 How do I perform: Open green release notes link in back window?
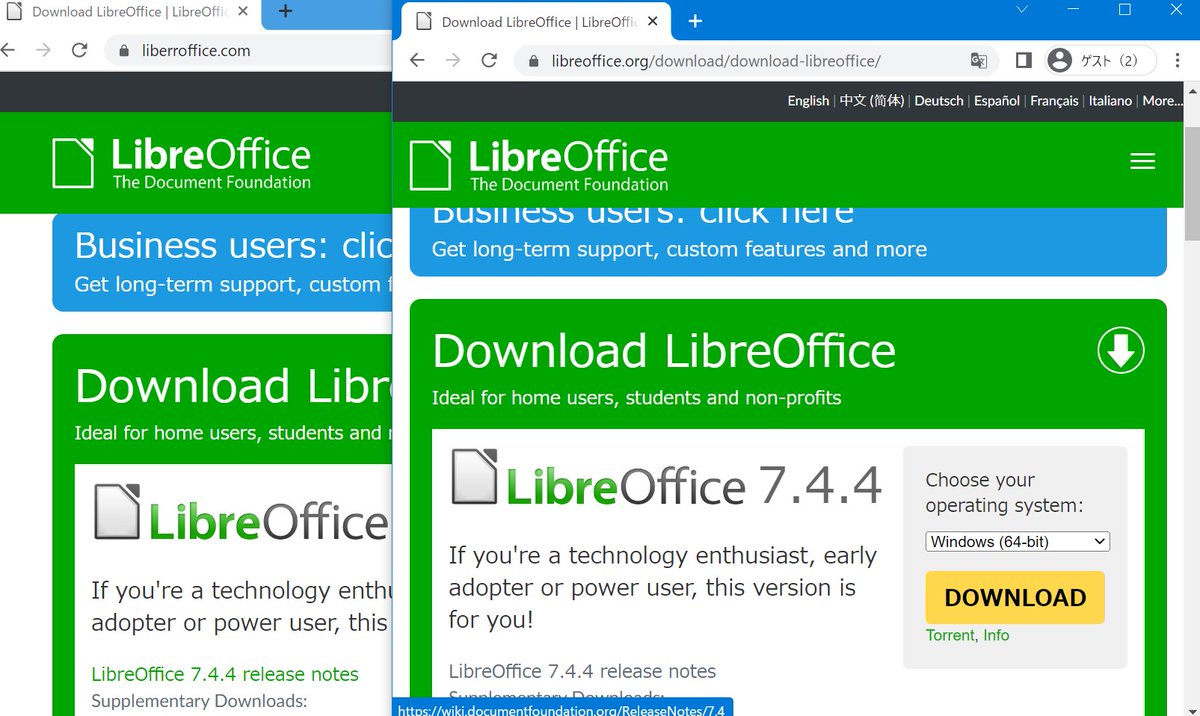click(225, 674)
